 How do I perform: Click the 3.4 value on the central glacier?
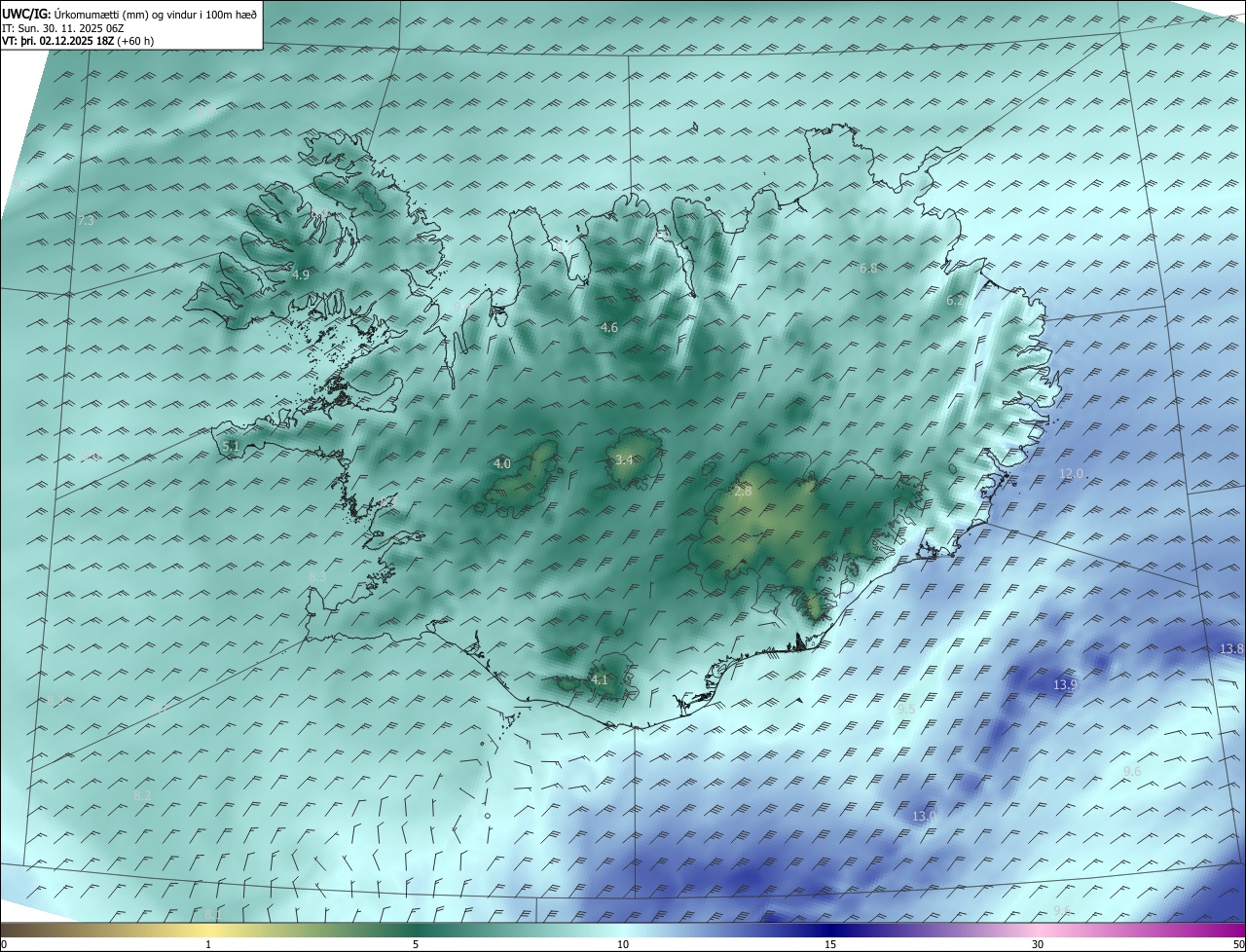point(625,460)
